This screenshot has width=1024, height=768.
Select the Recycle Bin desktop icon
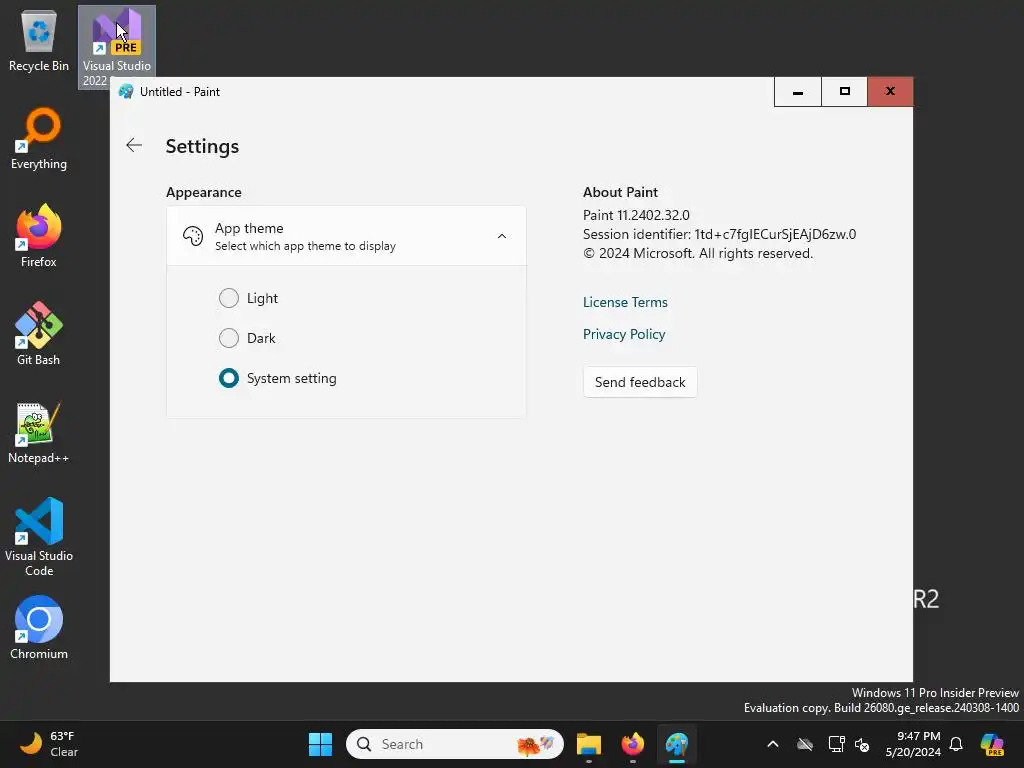[39, 40]
